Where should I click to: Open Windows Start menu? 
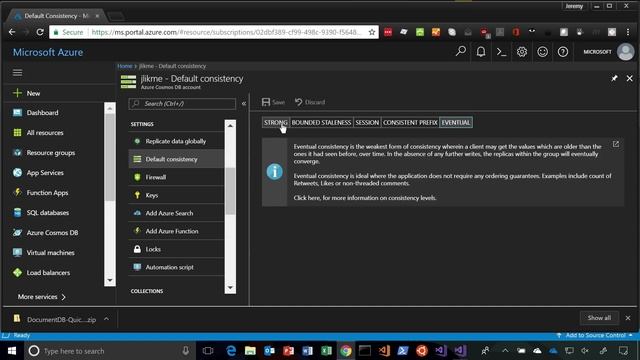pyautogui.click(x=12, y=351)
